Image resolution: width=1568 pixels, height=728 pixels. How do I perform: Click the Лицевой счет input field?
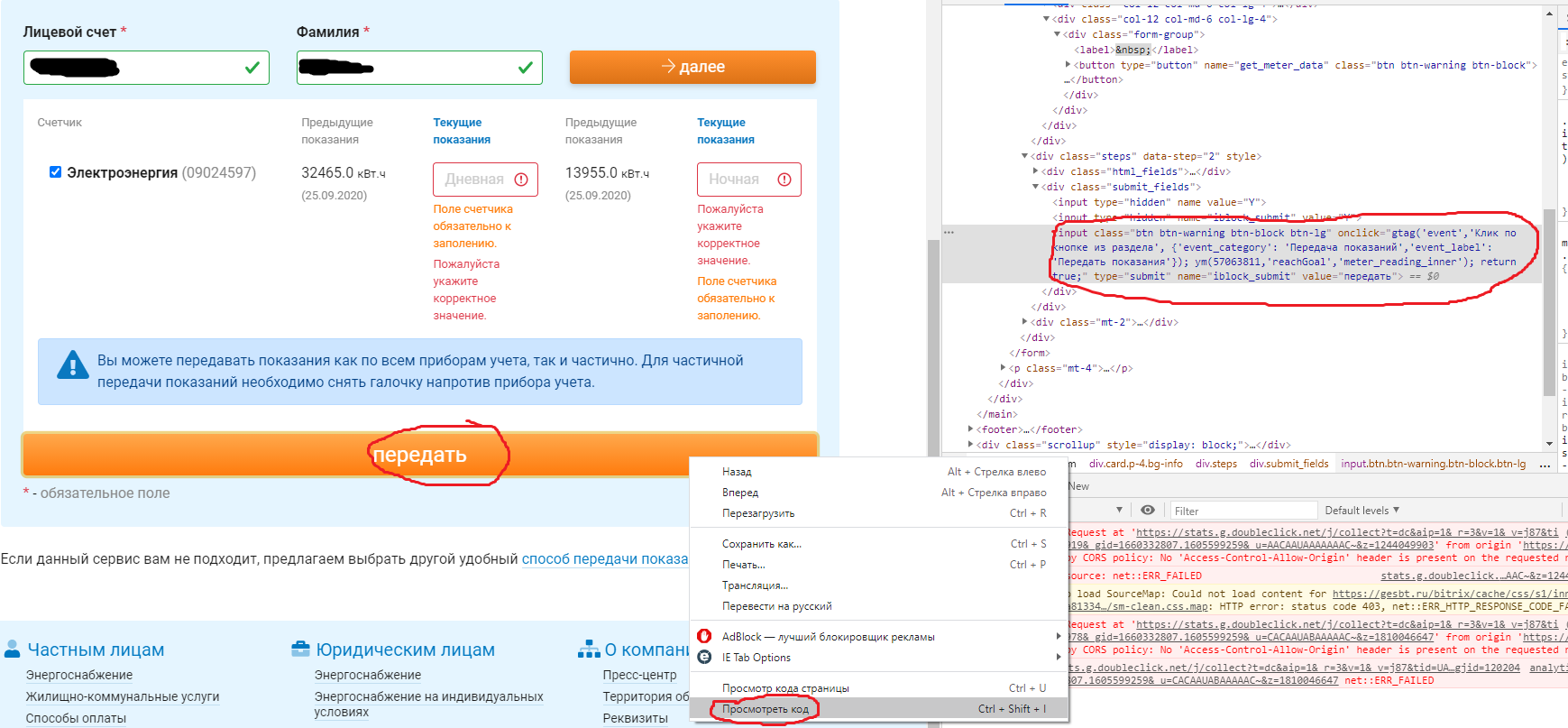146,68
